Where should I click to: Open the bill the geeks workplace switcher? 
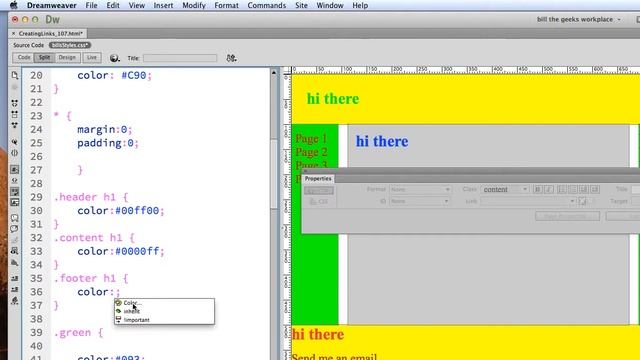[578, 19]
